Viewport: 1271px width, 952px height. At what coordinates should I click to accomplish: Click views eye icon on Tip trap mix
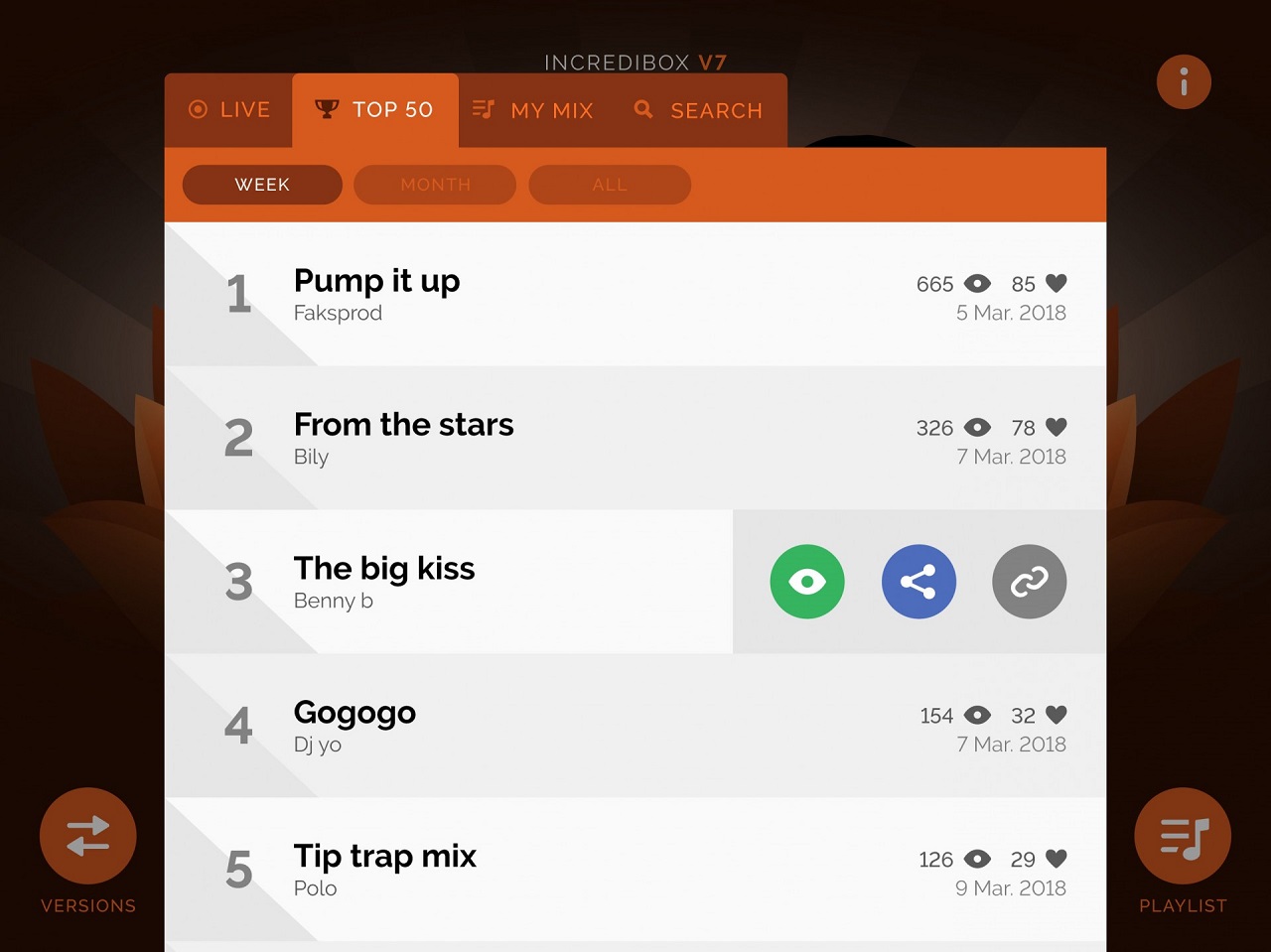pos(978,860)
